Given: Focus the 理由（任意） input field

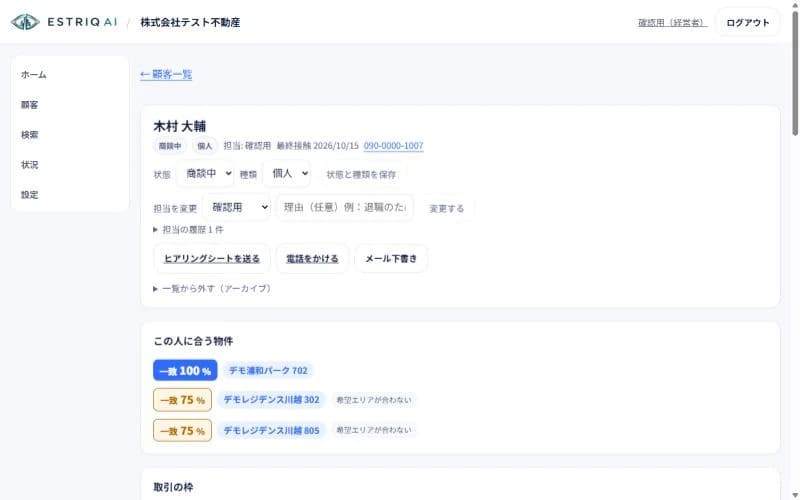Looking at the screenshot, I should [x=345, y=207].
